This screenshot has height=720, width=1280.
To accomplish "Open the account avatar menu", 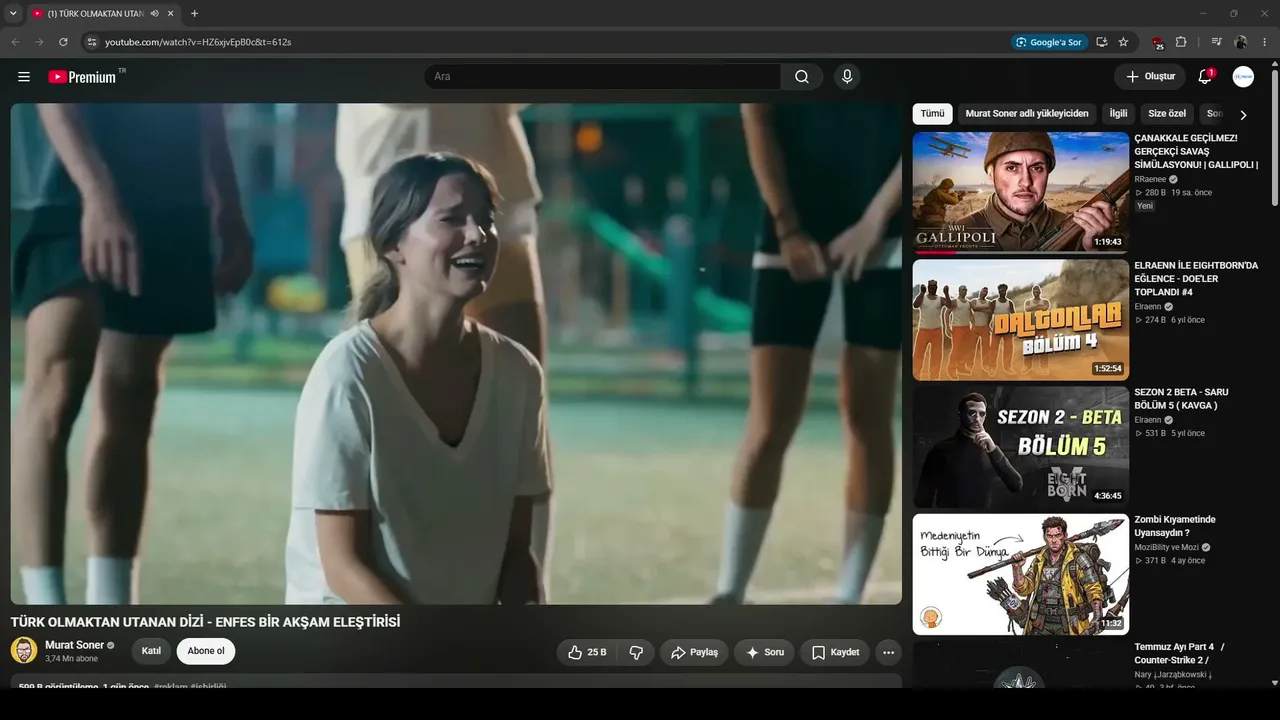I will tap(1243, 77).
